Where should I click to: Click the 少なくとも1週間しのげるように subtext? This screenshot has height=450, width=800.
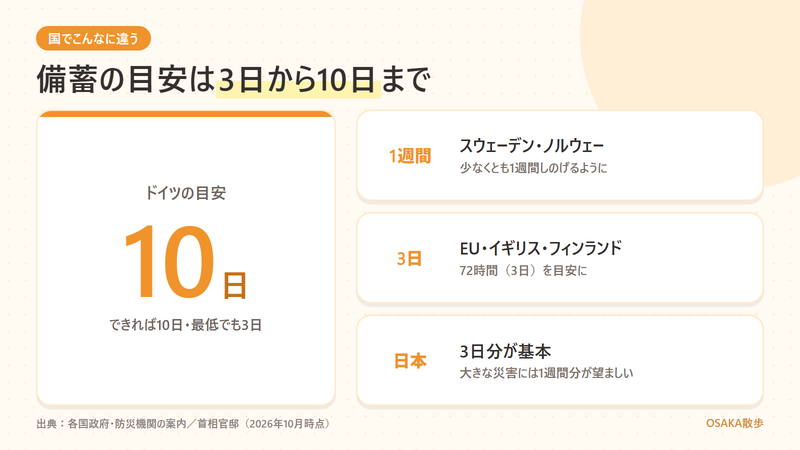[533, 168]
